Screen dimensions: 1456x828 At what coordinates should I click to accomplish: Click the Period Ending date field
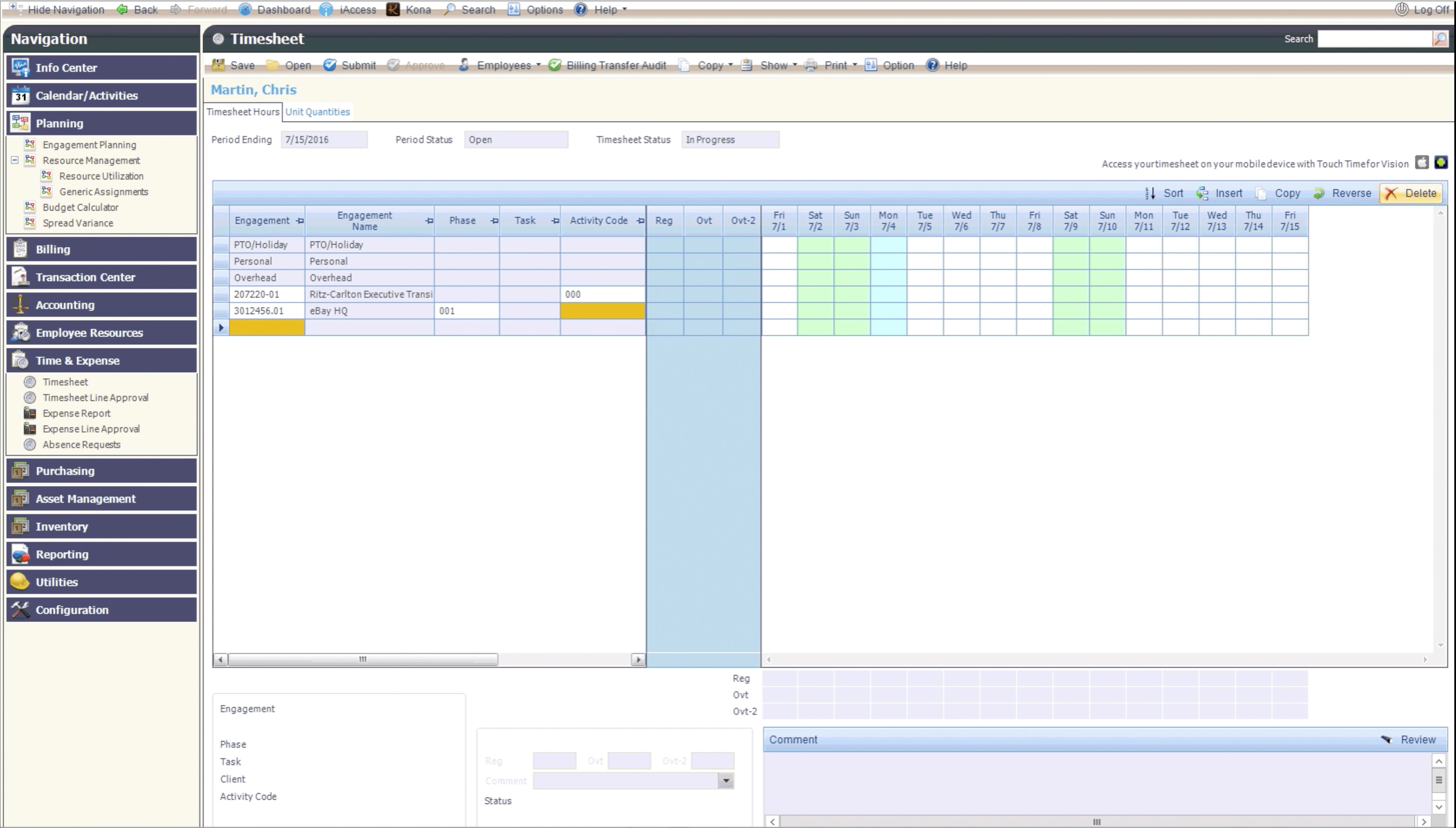pyautogui.click(x=324, y=140)
